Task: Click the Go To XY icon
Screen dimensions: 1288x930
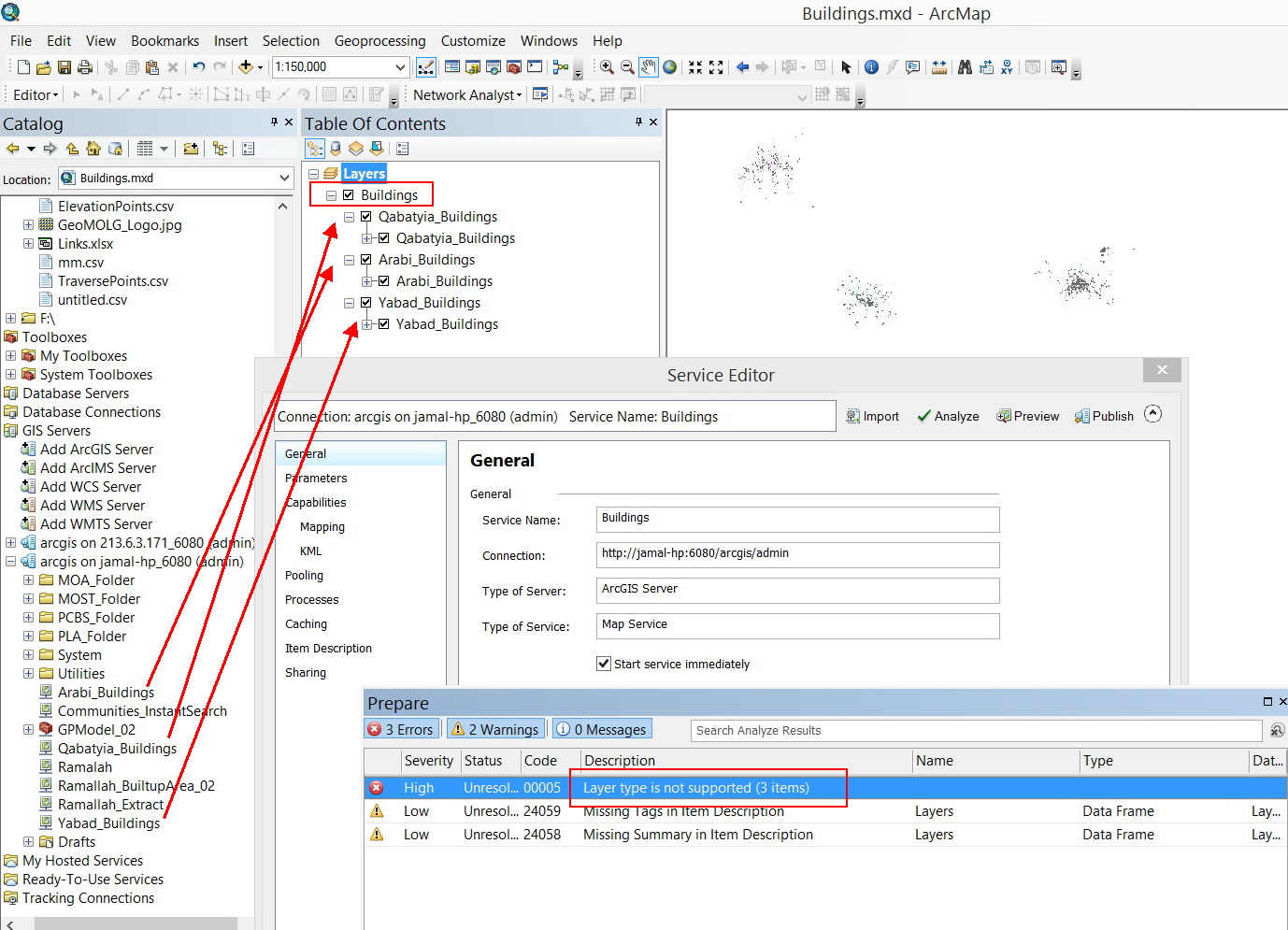Action: [x=1007, y=67]
